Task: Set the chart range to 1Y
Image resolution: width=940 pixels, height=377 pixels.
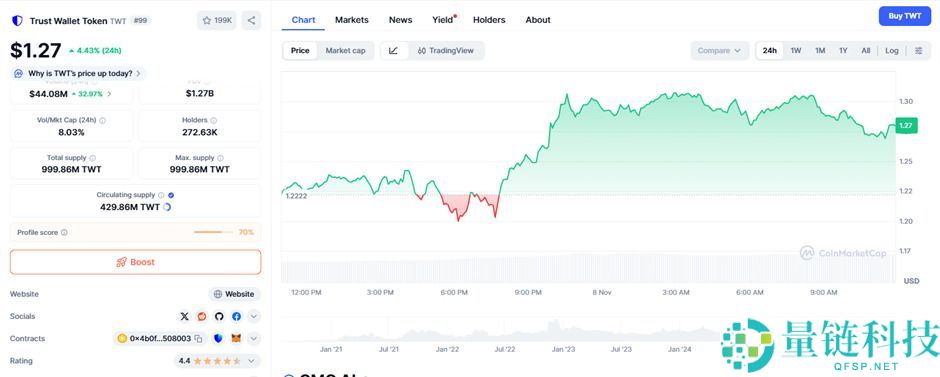Action: 843,51
